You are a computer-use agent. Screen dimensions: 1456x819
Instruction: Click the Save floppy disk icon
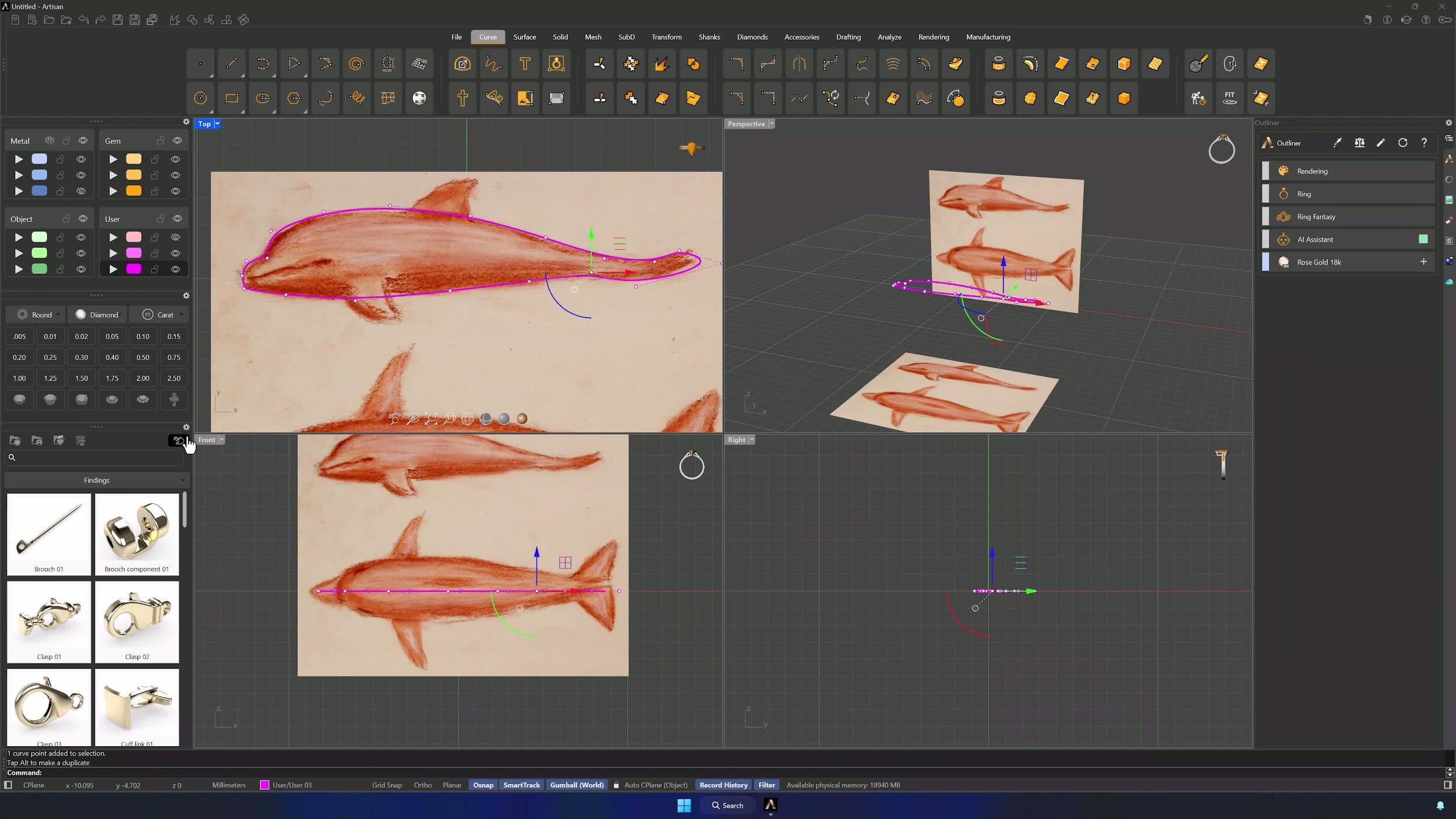(x=117, y=20)
